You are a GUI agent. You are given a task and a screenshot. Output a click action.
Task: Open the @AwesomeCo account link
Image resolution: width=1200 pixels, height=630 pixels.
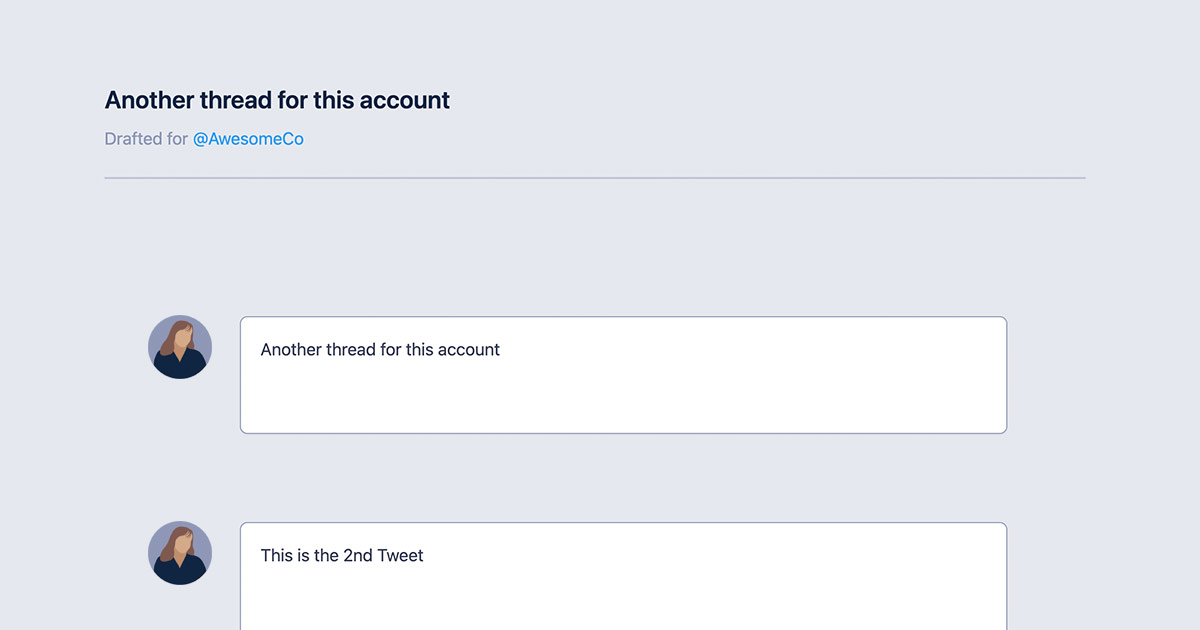[248, 139]
